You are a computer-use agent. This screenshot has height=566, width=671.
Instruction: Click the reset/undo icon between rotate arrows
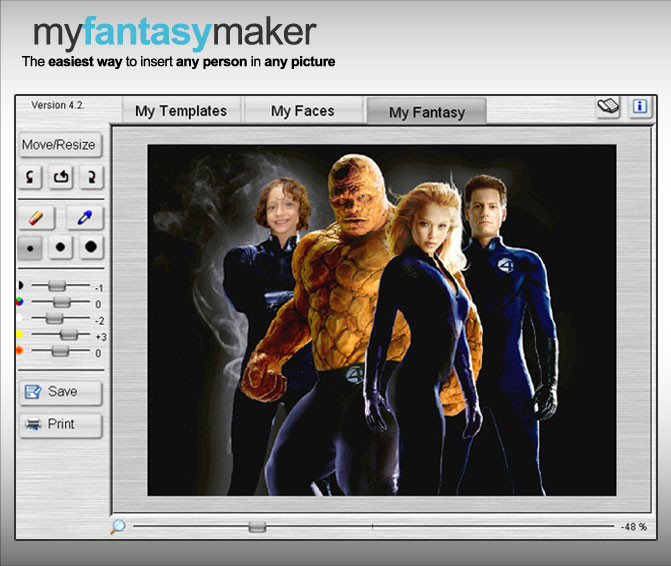point(61,177)
